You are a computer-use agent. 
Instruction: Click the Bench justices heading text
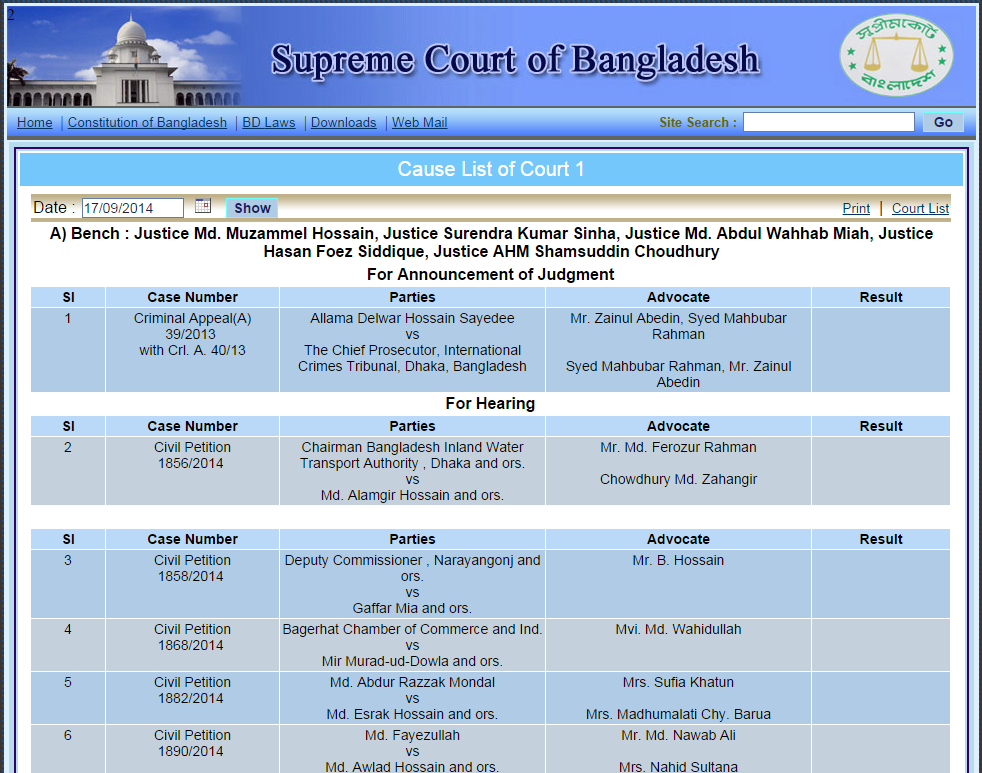pyautogui.click(x=491, y=242)
